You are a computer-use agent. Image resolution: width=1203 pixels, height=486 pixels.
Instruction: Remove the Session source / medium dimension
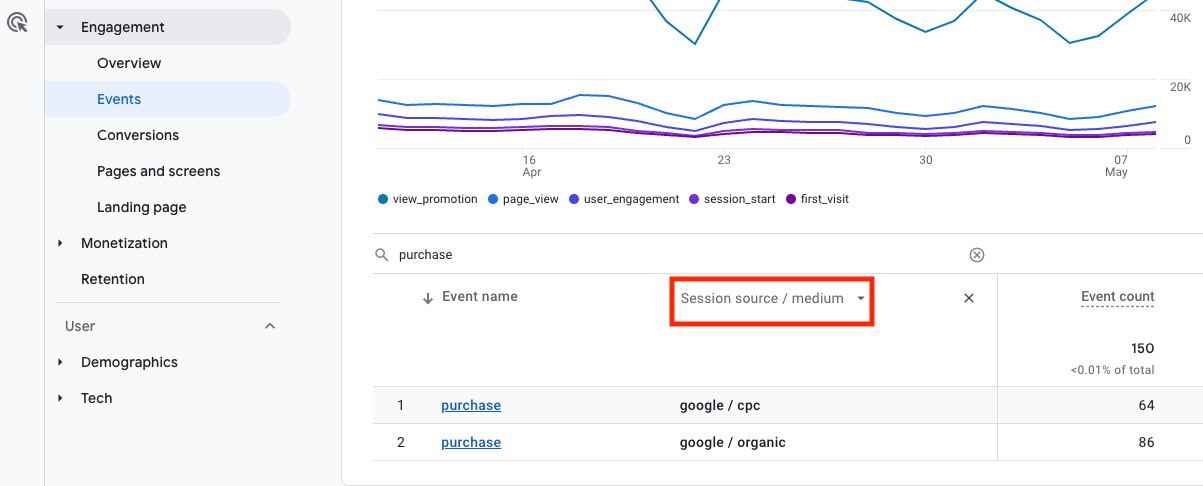968,298
